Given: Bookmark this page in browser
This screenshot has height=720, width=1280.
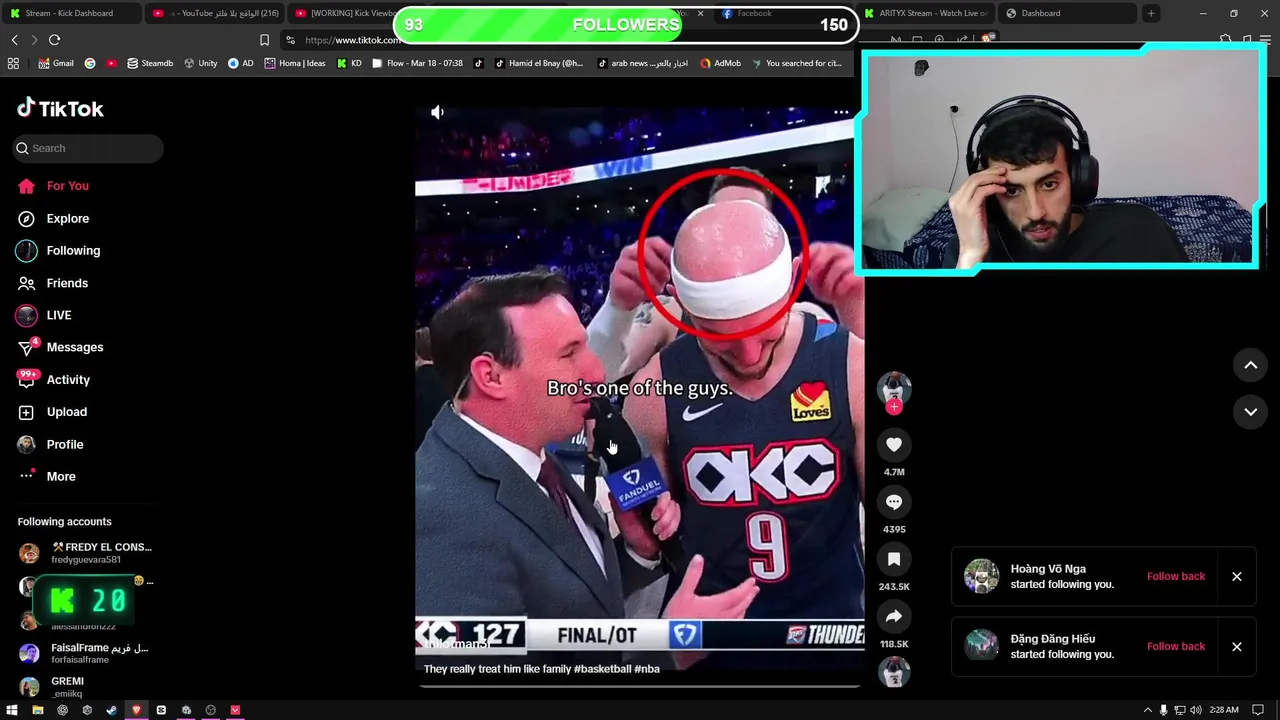Looking at the screenshot, I should pos(264,40).
